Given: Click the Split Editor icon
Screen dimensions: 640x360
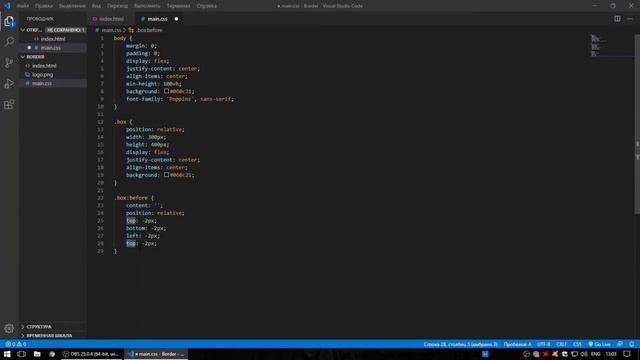Looking at the screenshot, I should click(x=617, y=19).
